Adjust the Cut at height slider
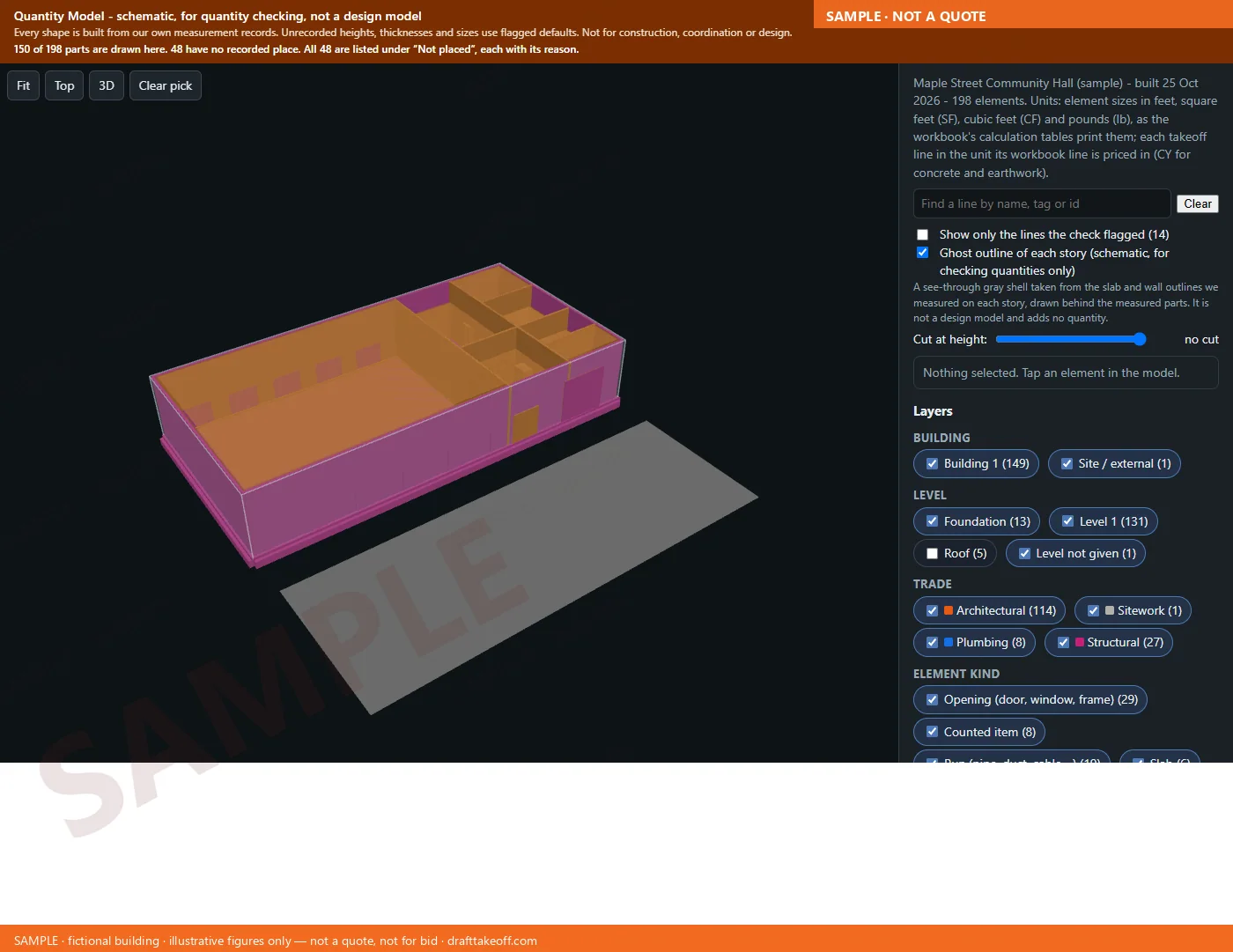Image resolution: width=1233 pixels, height=952 pixels. point(1071,339)
